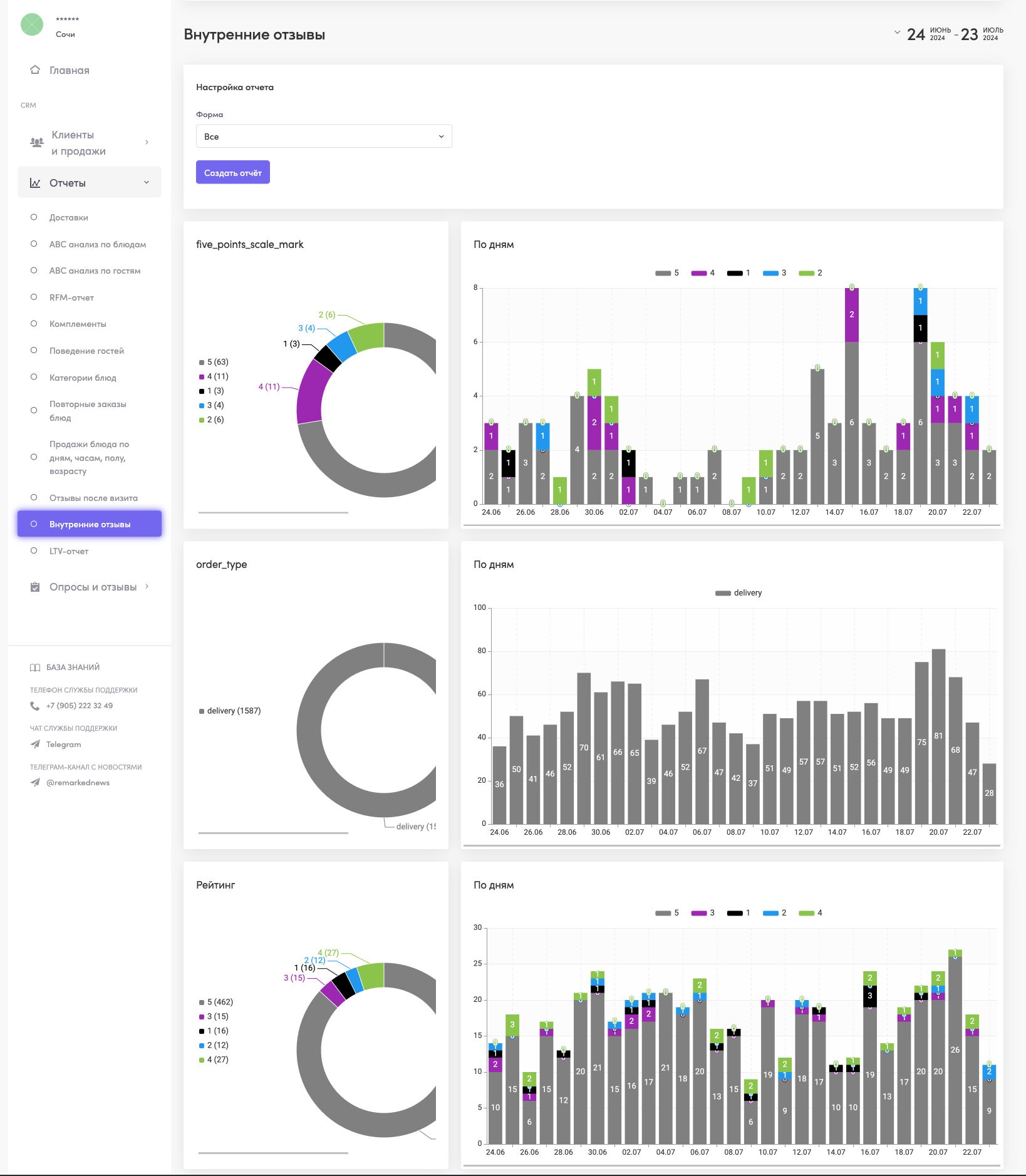Image resolution: width=1026 pixels, height=1176 pixels.
Task: Toggle black series 1 in Рейтинг bar legend
Action: pos(738,913)
